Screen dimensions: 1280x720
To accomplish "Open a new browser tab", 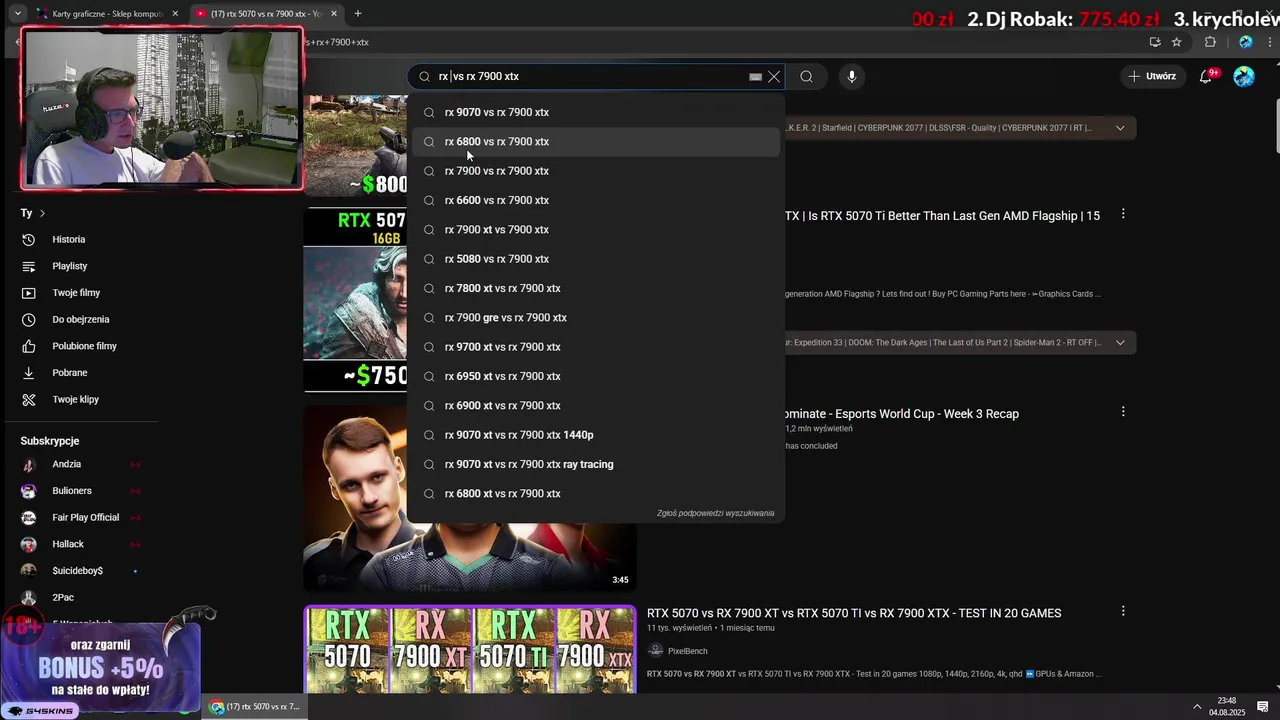I will point(358,13).
